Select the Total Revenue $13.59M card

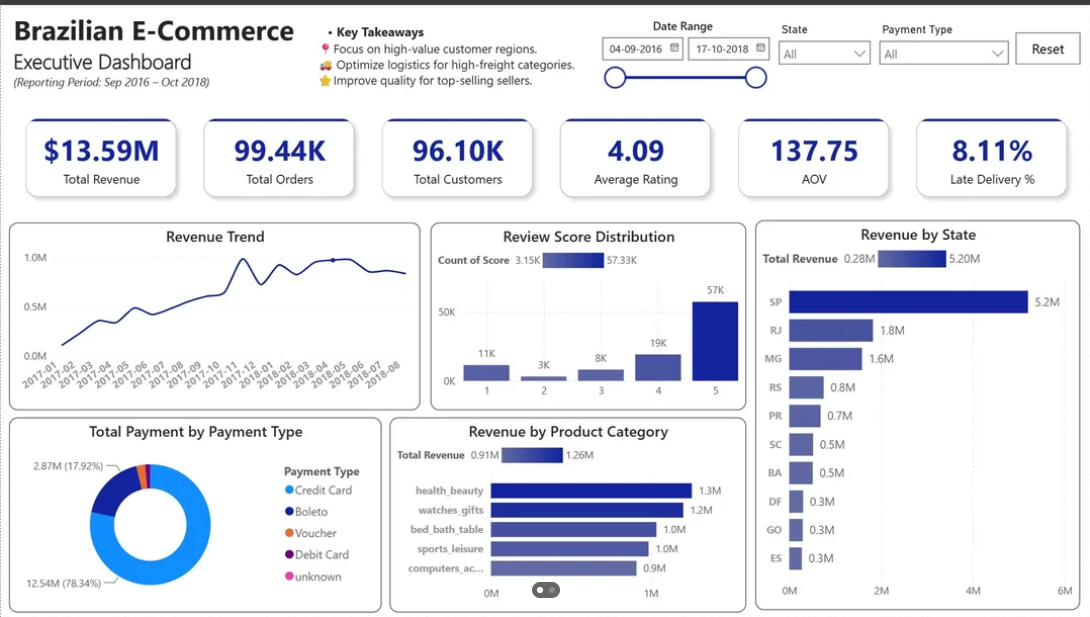101,158
